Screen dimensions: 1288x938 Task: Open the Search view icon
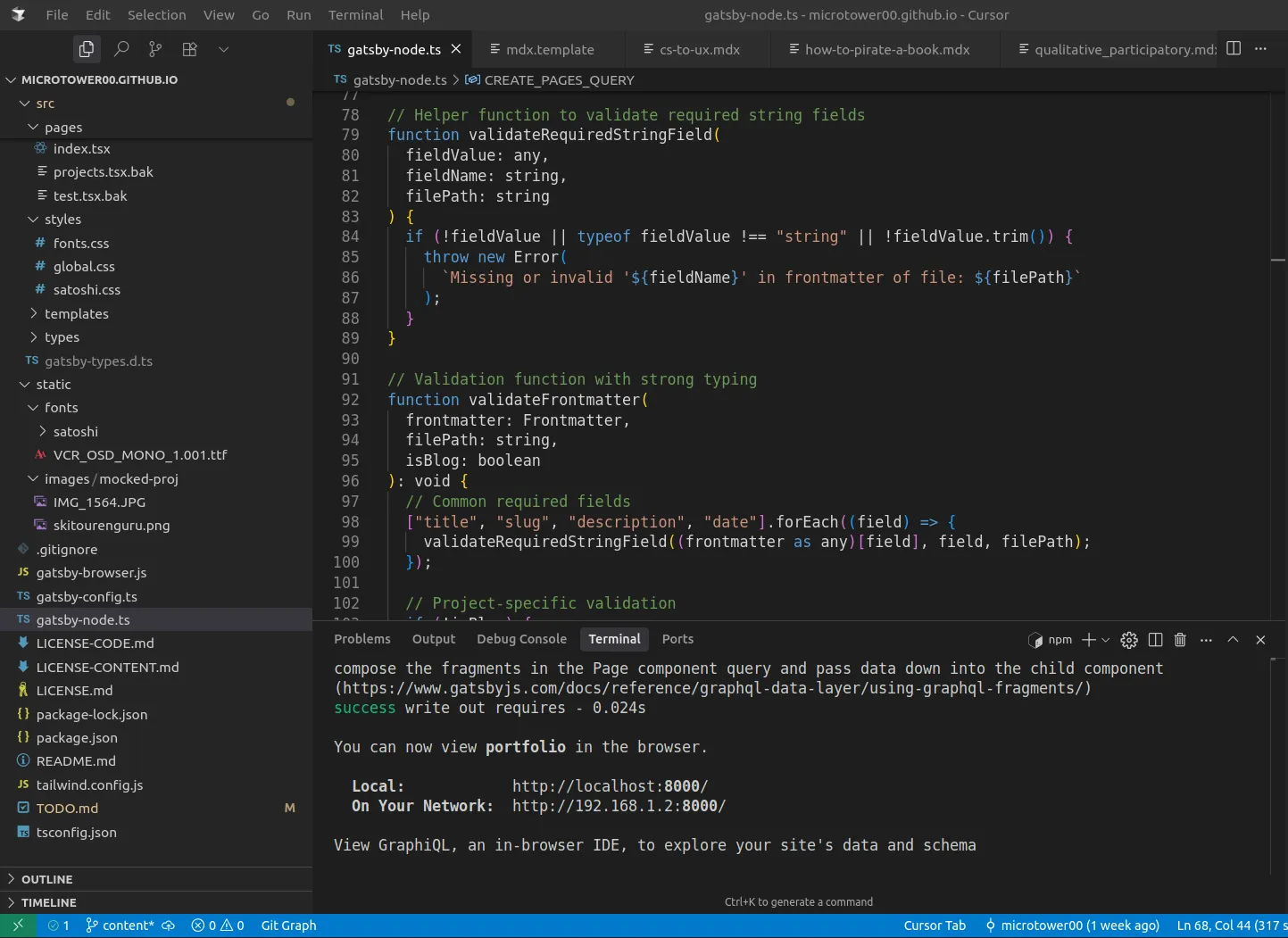121,49
